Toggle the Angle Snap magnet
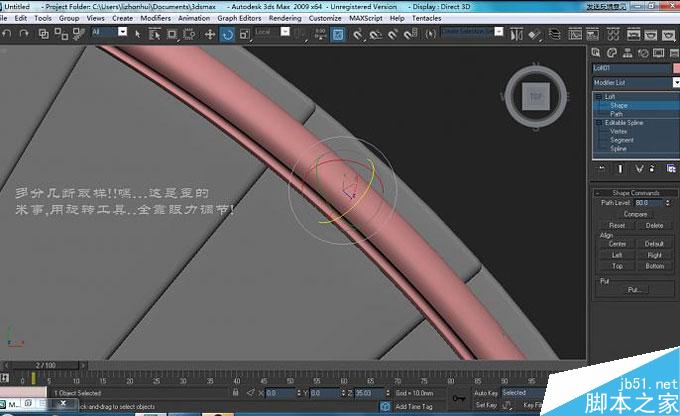The width and height of the screenshot is (680, 416). (375, 34)
